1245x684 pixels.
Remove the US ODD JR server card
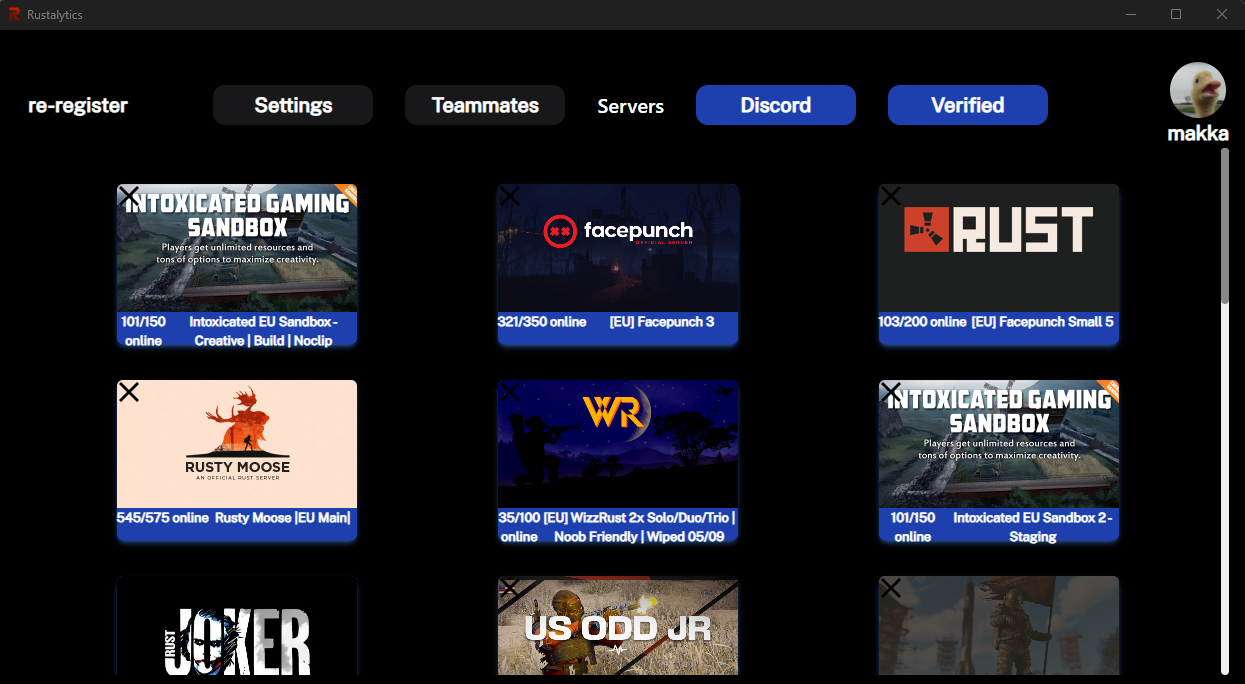(x=510, y=588)
